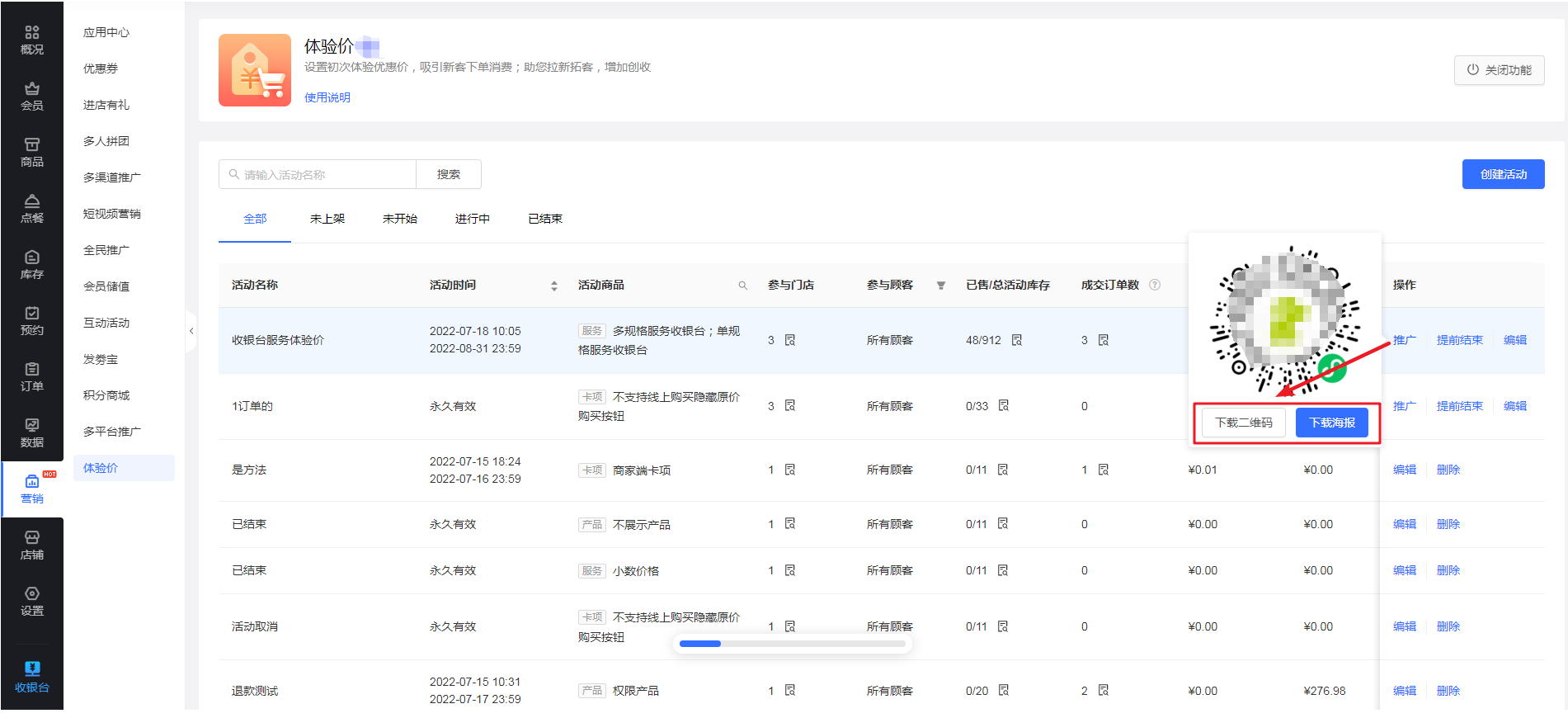The image size is (1568, 718).
Task: View stock detail icon next to 0/33
Action: click(1004, 405)
